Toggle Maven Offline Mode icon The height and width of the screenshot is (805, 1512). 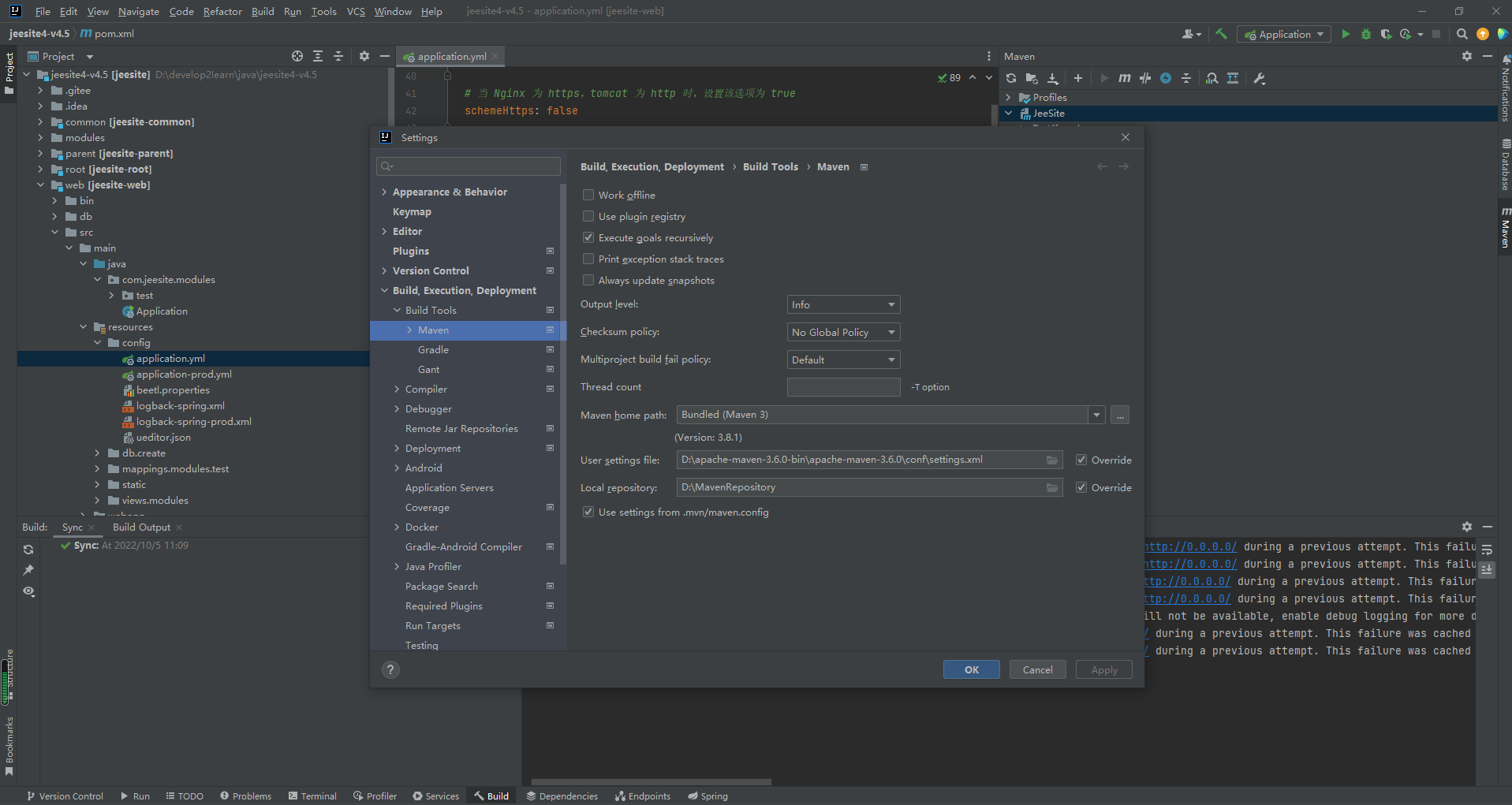tap(1145, 78)
